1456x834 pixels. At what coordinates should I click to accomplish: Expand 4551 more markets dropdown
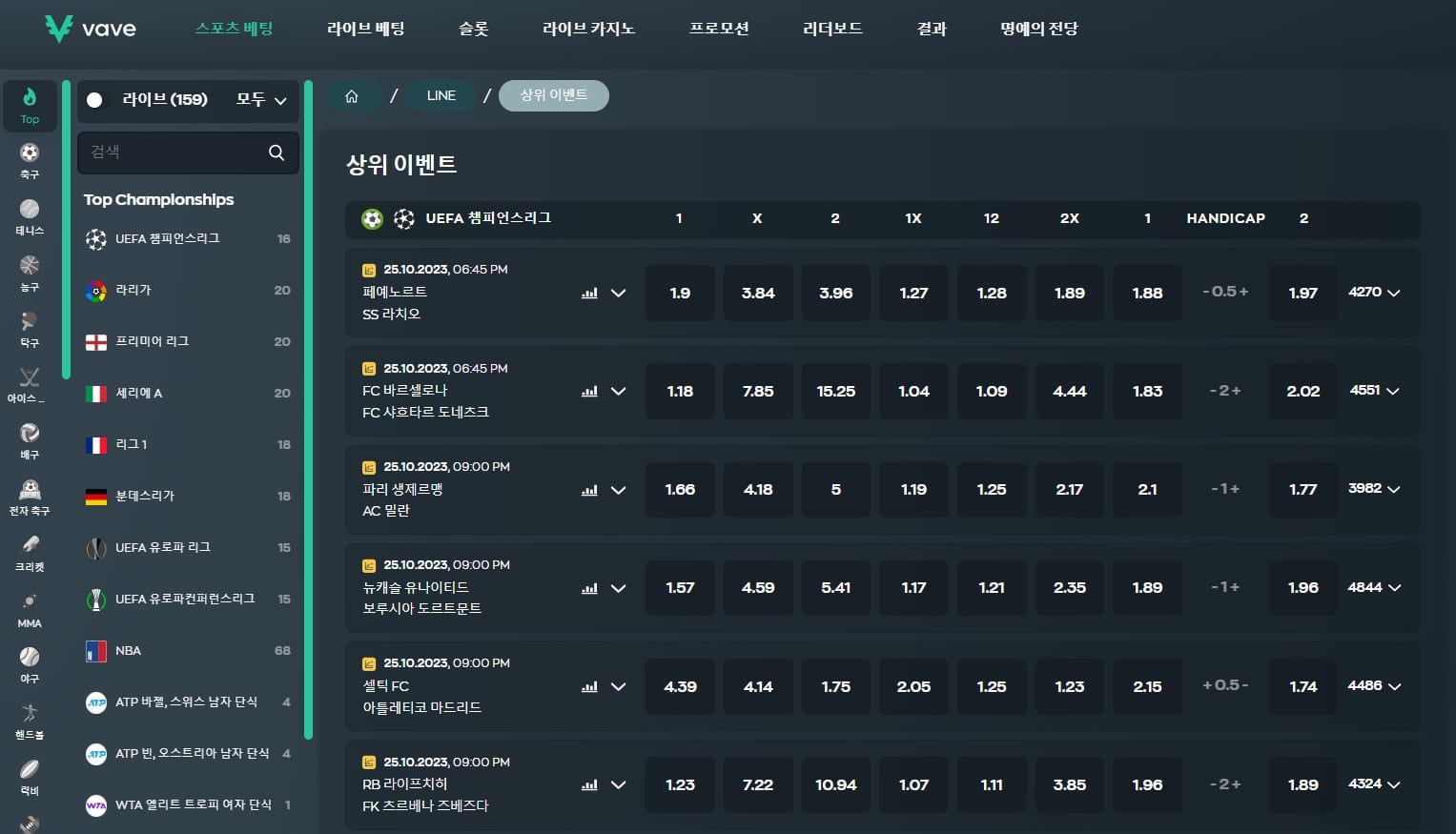[x=1374, y=391]
